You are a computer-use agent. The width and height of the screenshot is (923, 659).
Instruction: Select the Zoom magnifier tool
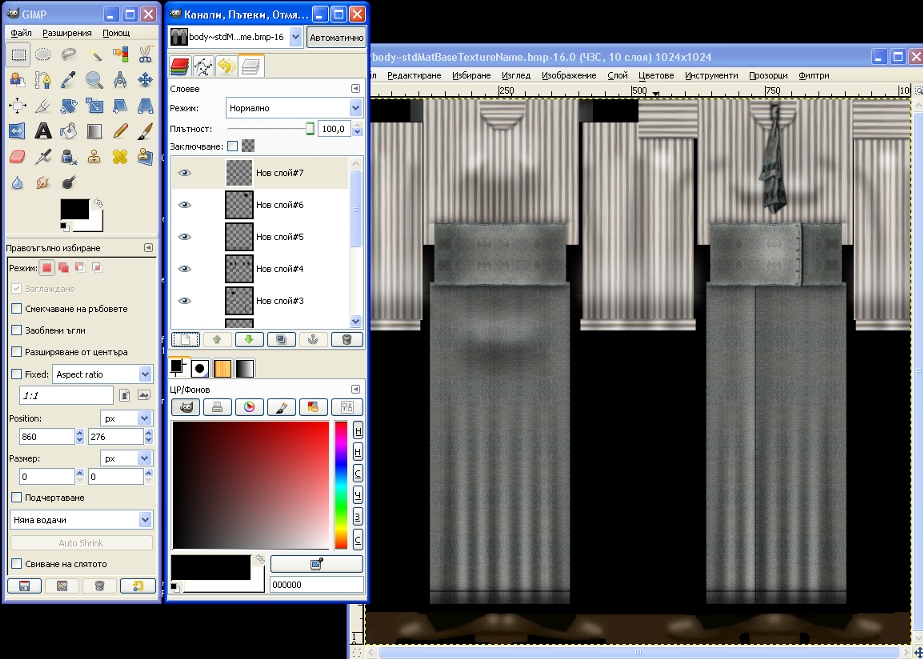(x=95, y=80)
